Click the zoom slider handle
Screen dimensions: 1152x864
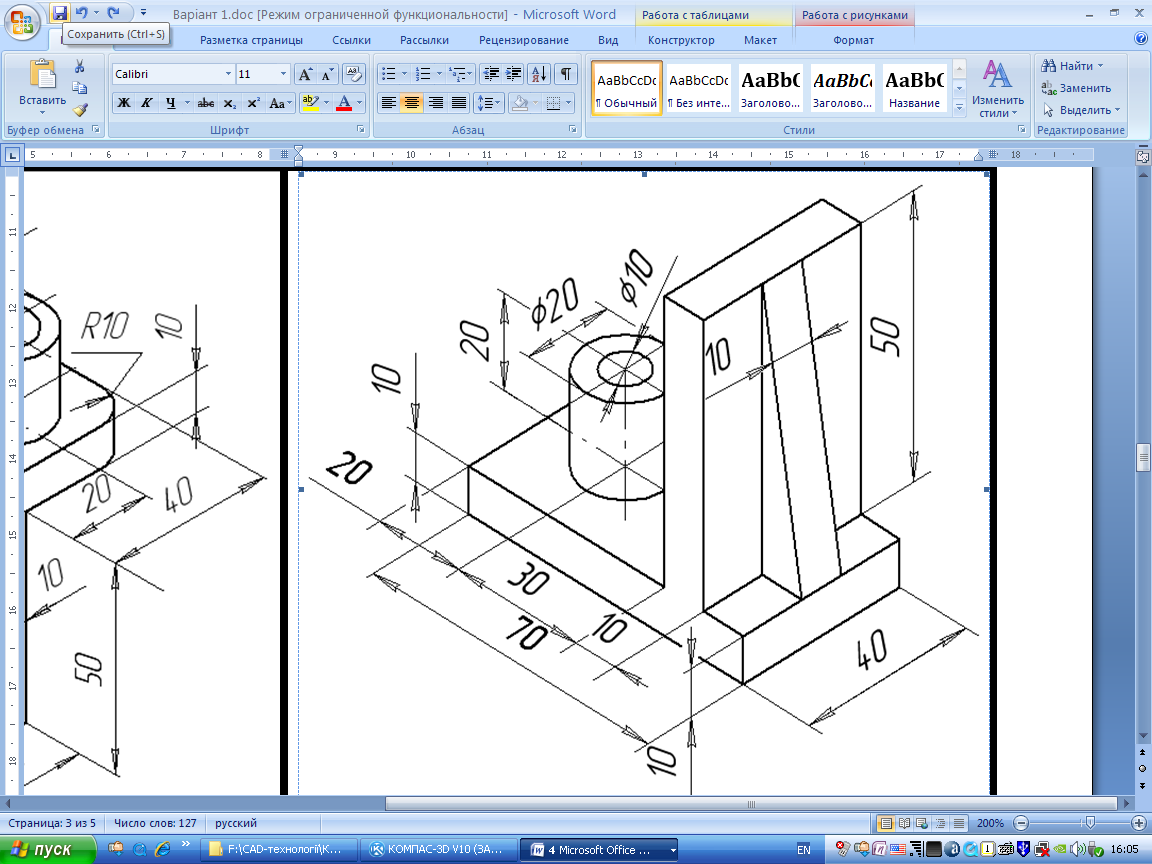pyautogui.click(x=1090, y=823)
